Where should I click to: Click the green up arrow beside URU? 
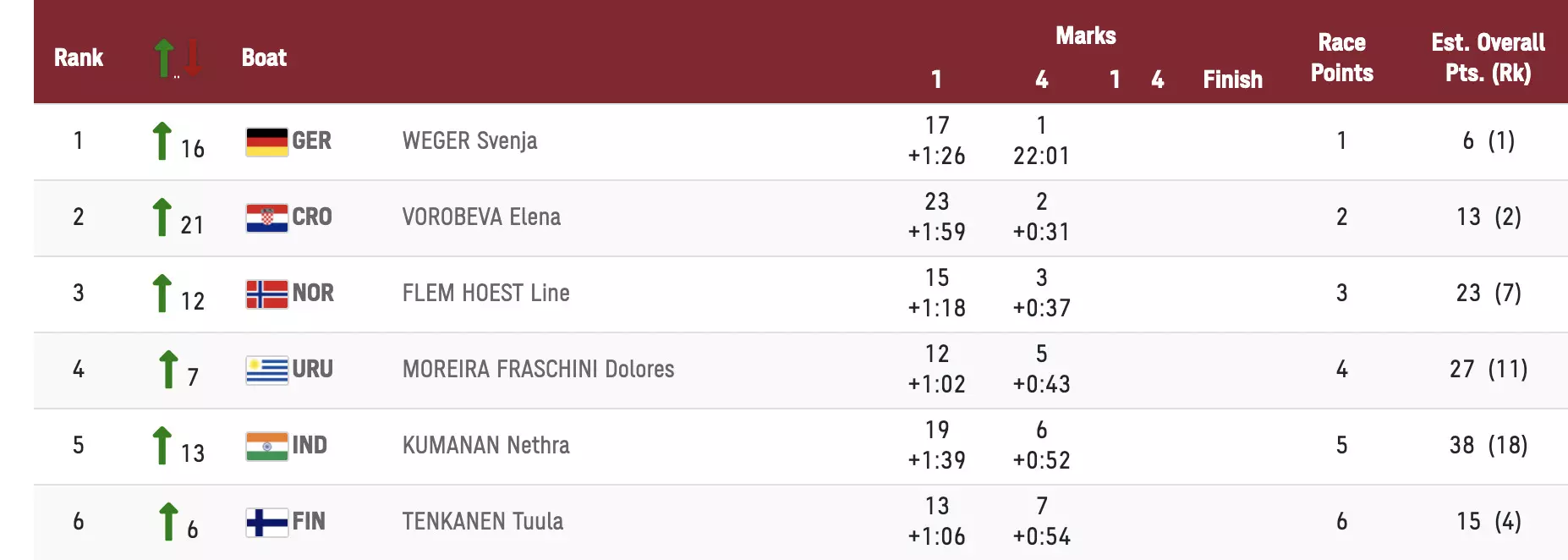pos(168,369)
